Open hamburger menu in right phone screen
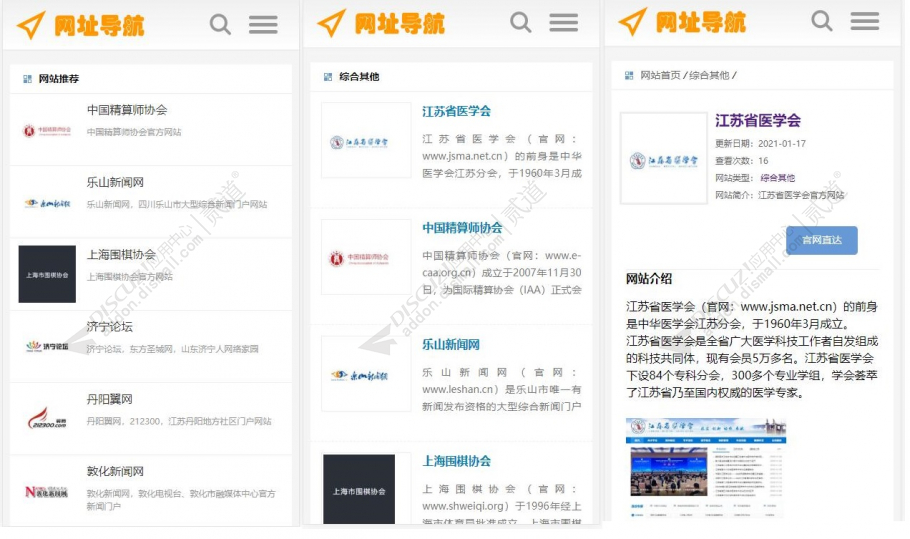The width and height of the screenshot is (910, 539). click(x=865, y=21)
